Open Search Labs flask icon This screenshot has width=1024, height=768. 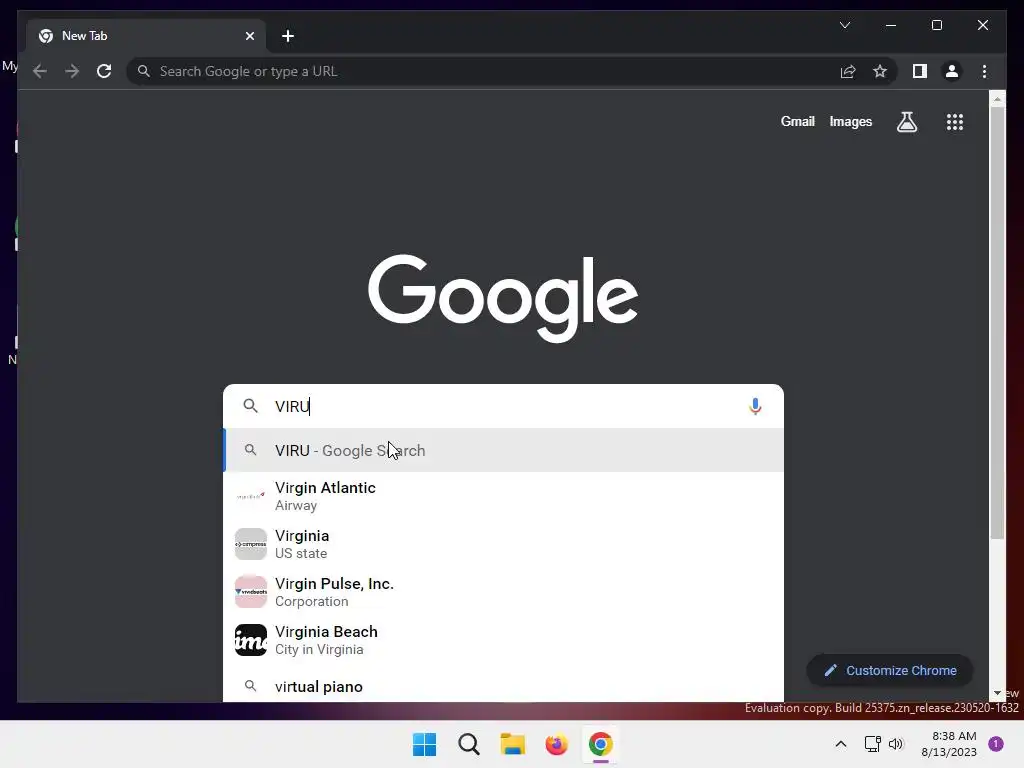click(906, 121)
